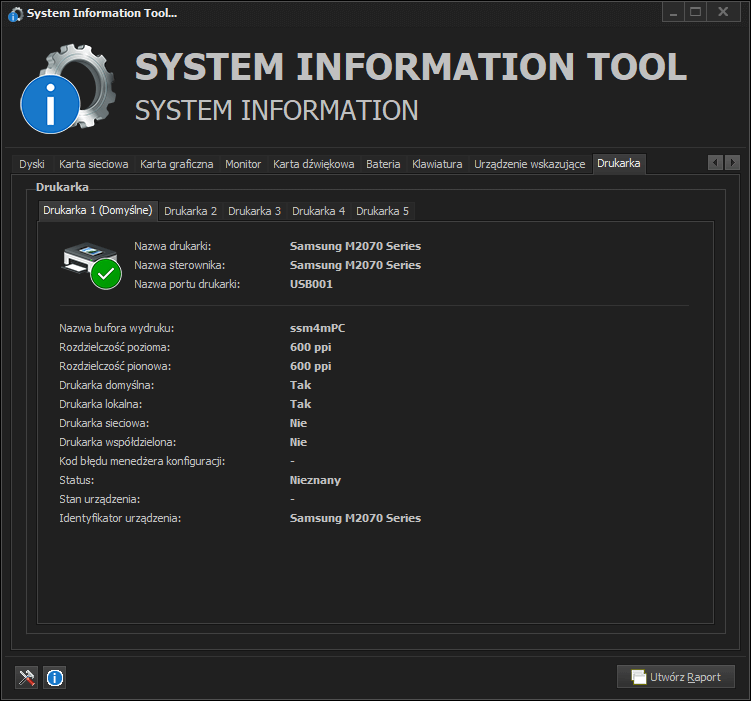
Task: Click the Nieznany status value
Action: 315,481
